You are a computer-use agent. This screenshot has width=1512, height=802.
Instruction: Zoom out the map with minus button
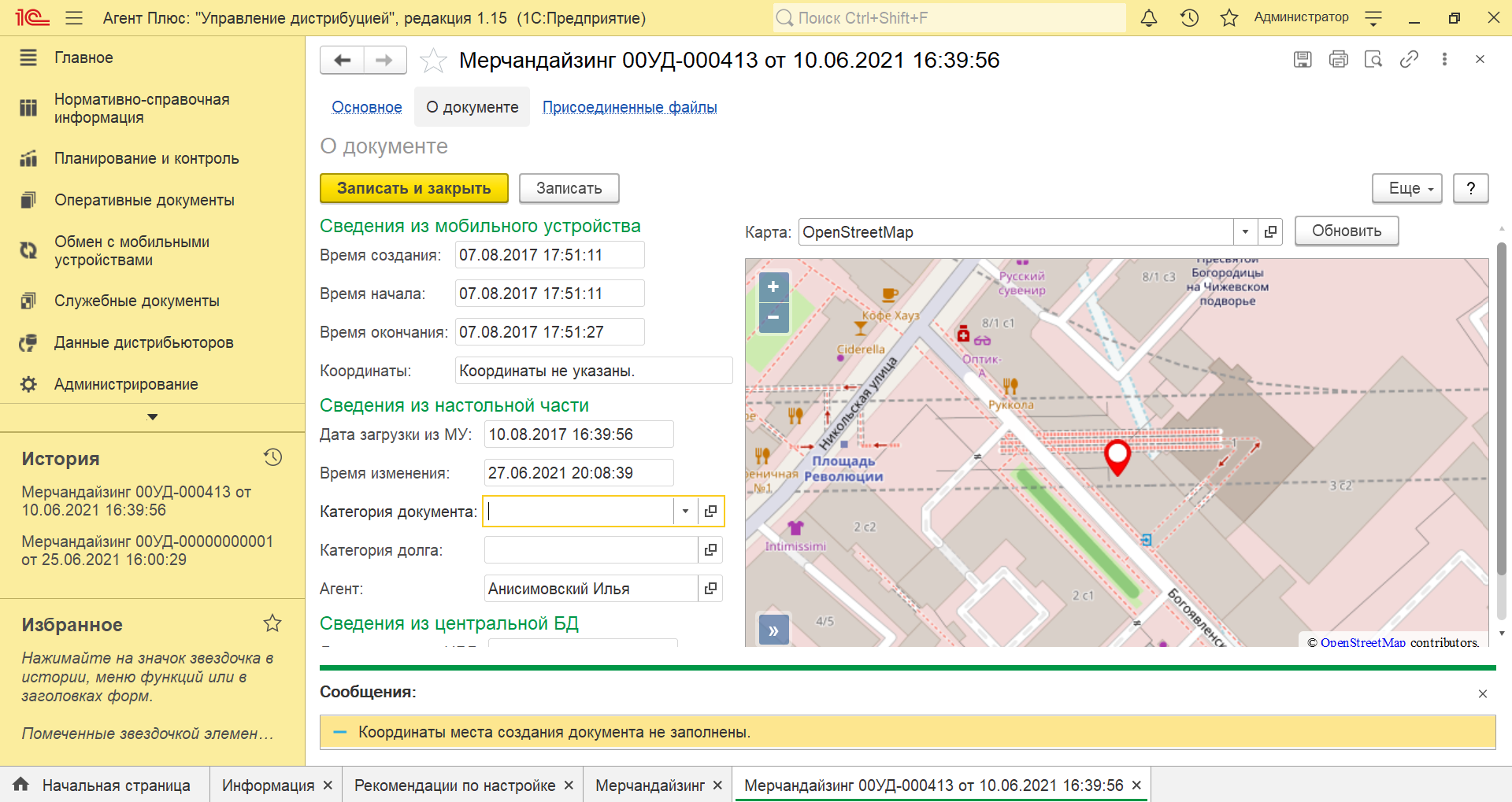[773, 318]
